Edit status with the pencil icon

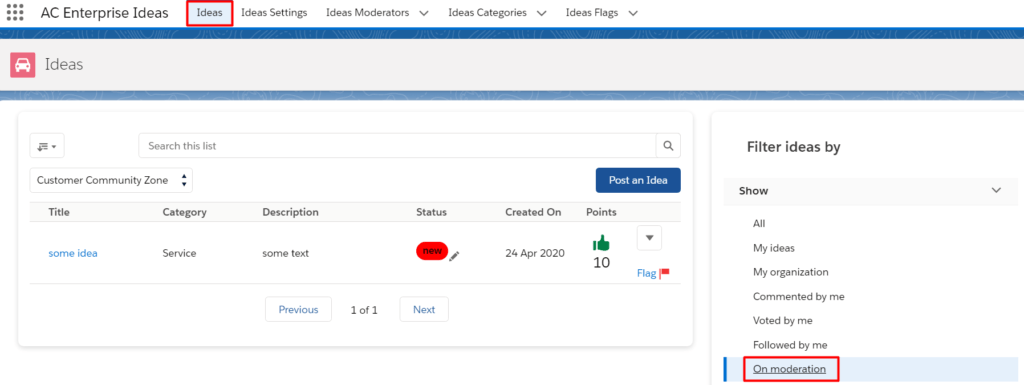click(455, 256)
